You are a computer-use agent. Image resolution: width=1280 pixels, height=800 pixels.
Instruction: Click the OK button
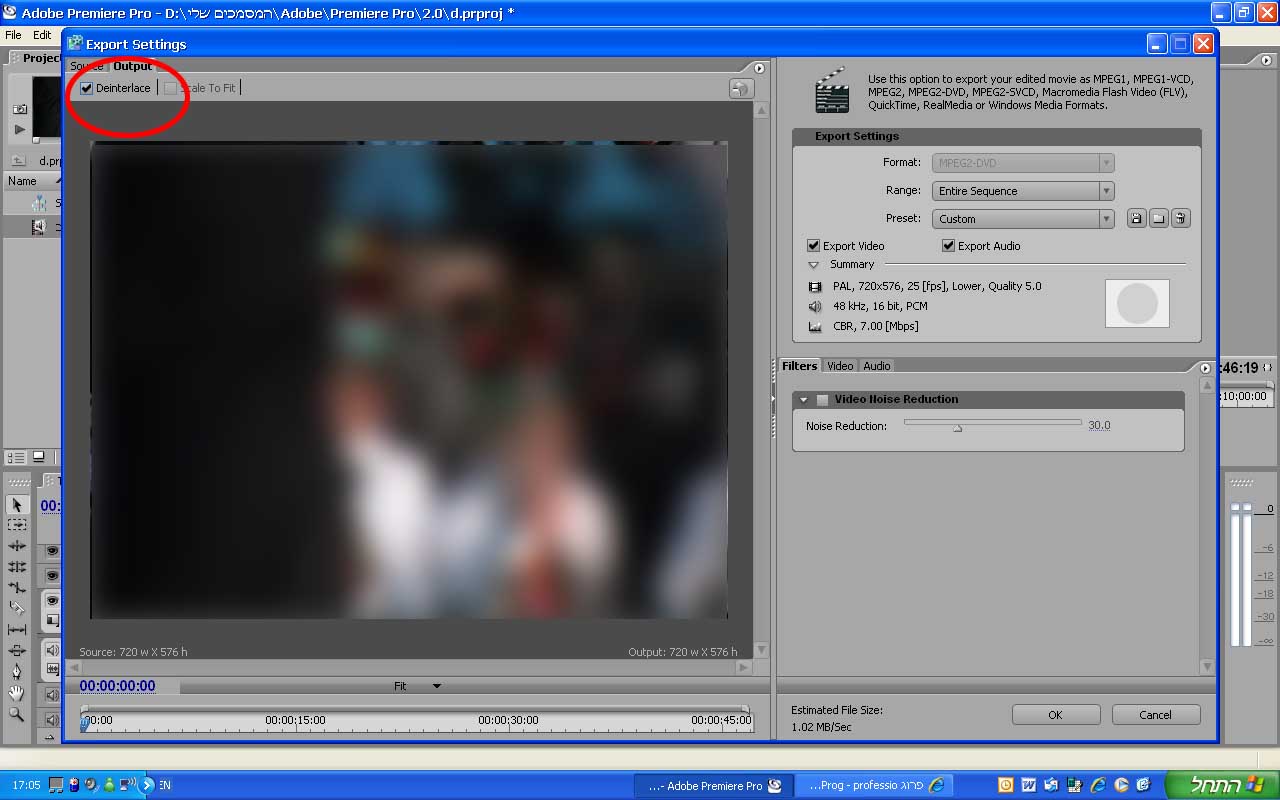[1055, 715]
